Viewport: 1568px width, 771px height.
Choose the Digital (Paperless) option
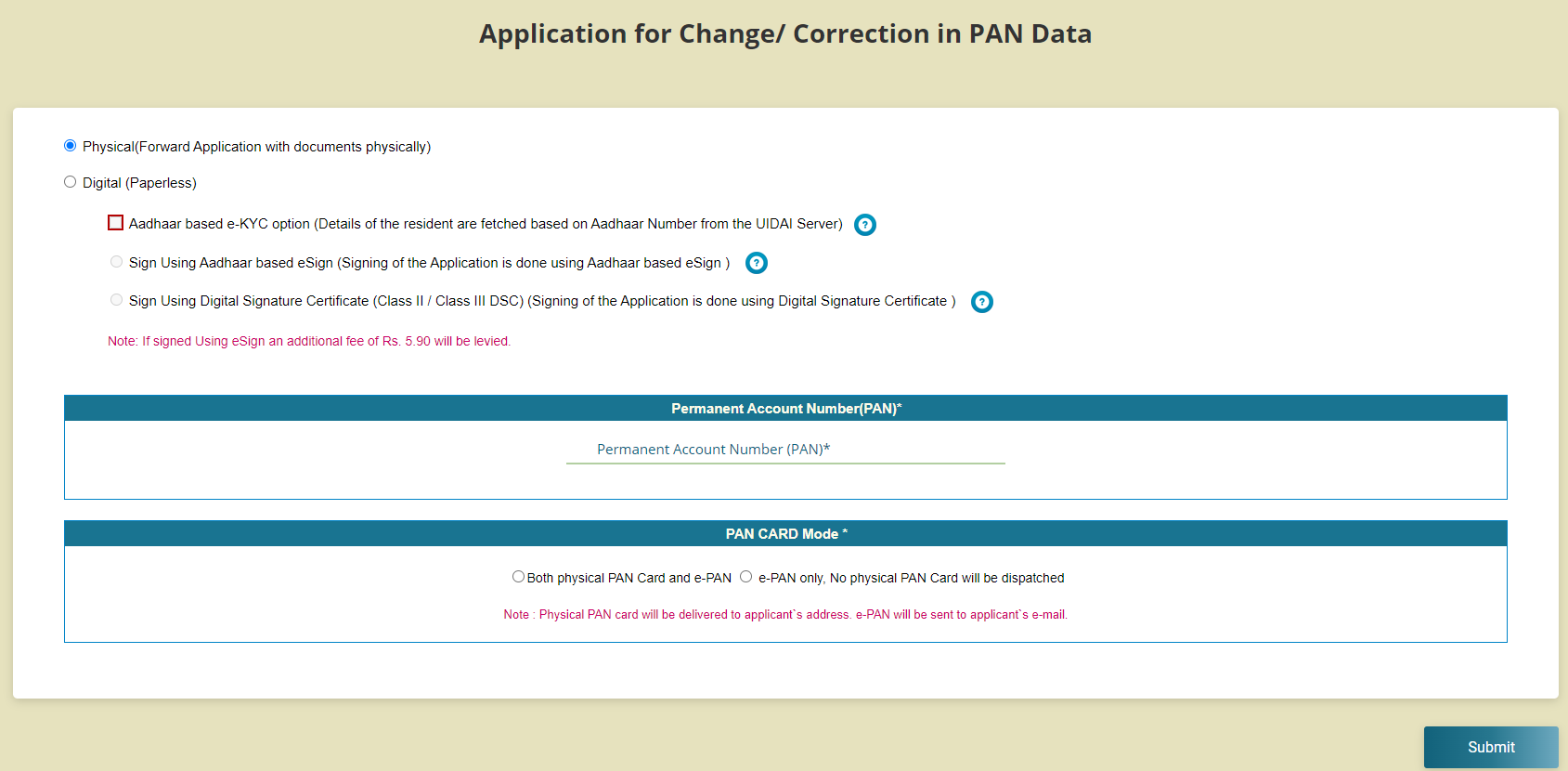click(70, 182)
